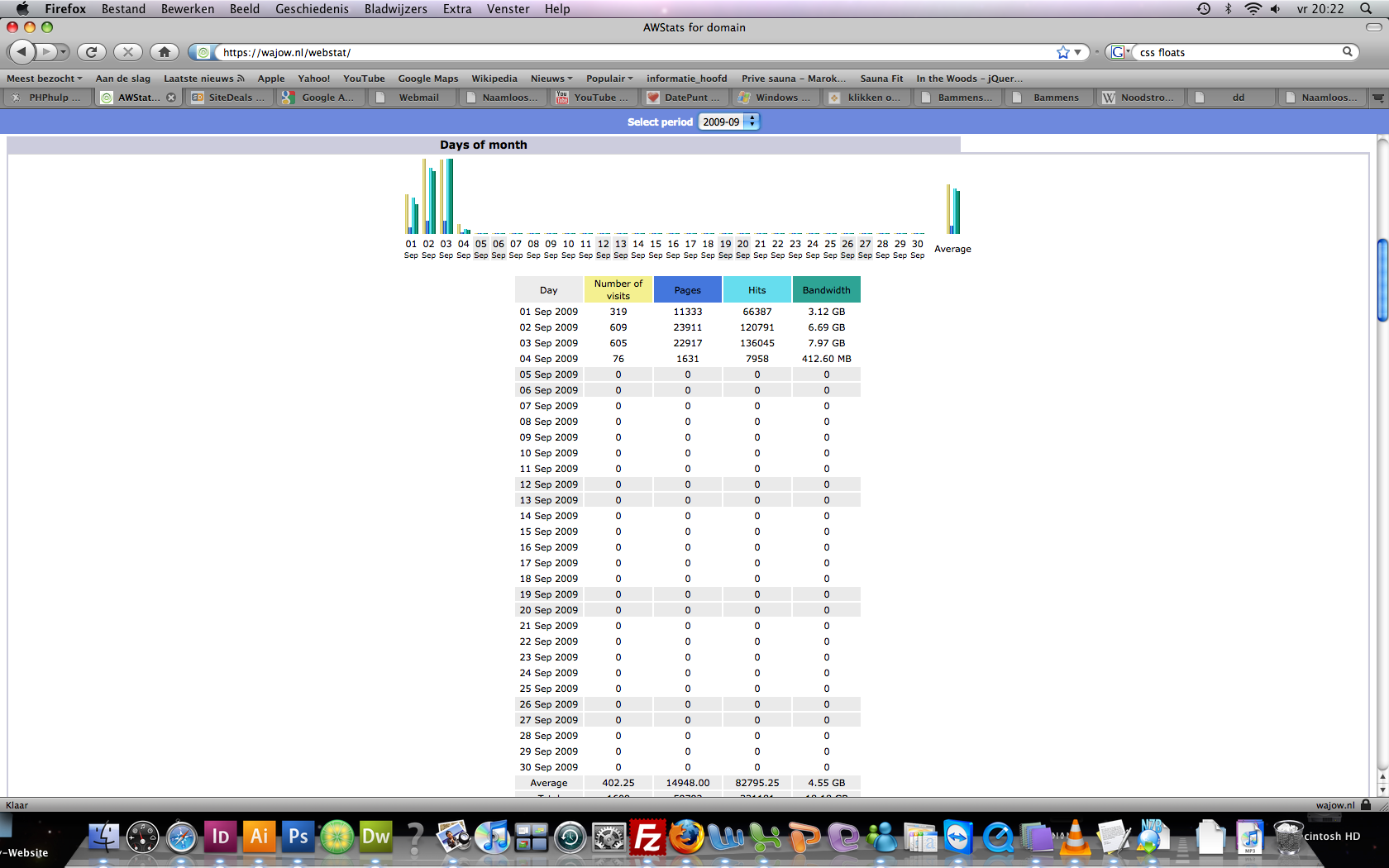The image size is (1389, 868).
Task: Switch to the YouTube tab
Action: pos(594,98)
